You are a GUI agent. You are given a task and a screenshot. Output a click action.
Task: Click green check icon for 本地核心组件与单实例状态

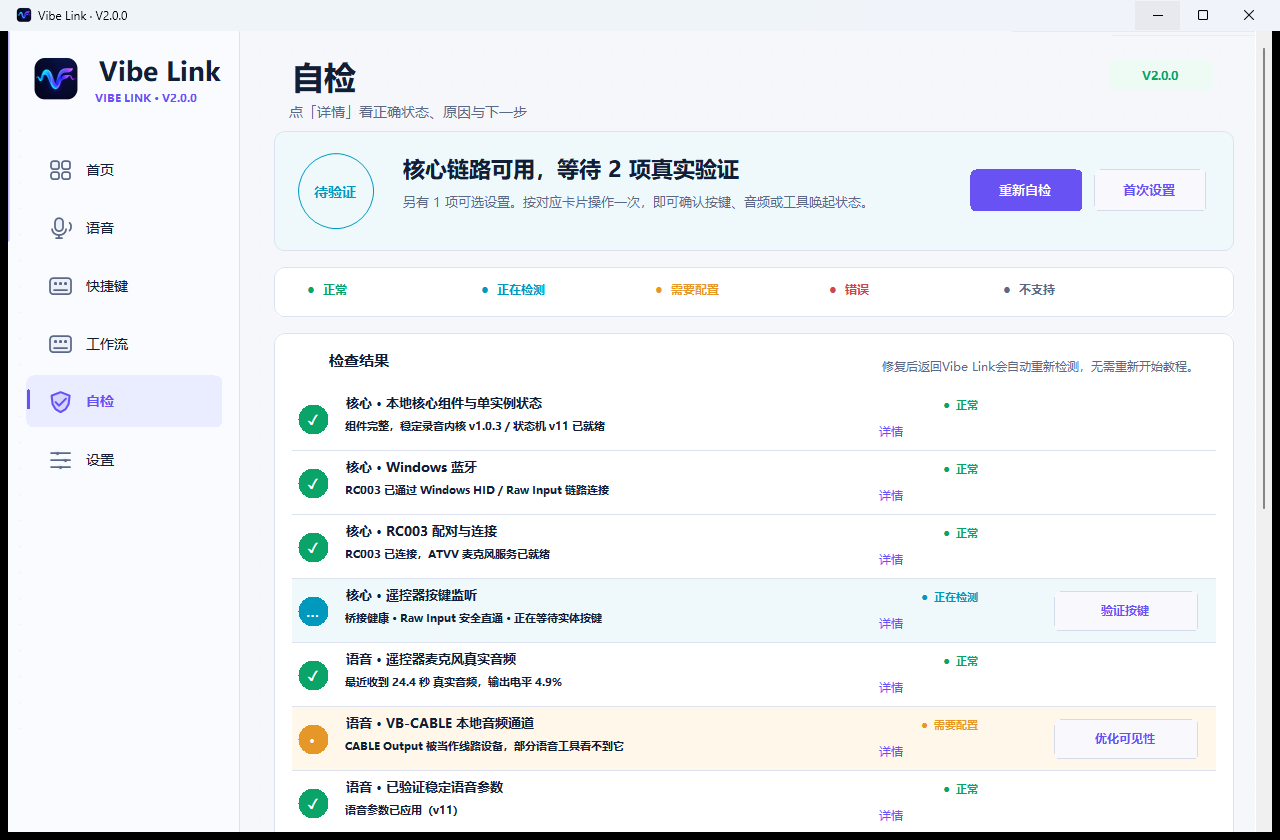314,419
